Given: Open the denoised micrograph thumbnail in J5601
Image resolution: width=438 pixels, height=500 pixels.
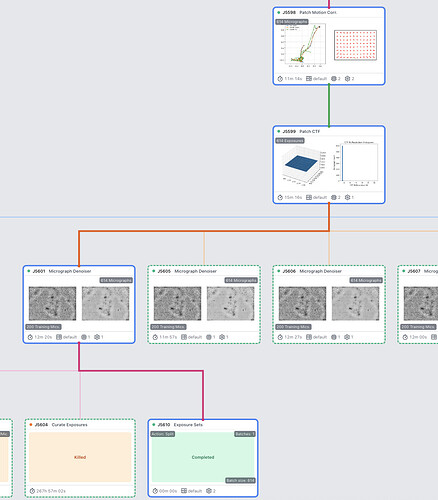Looking at the screenshot, I should [106, 304].
